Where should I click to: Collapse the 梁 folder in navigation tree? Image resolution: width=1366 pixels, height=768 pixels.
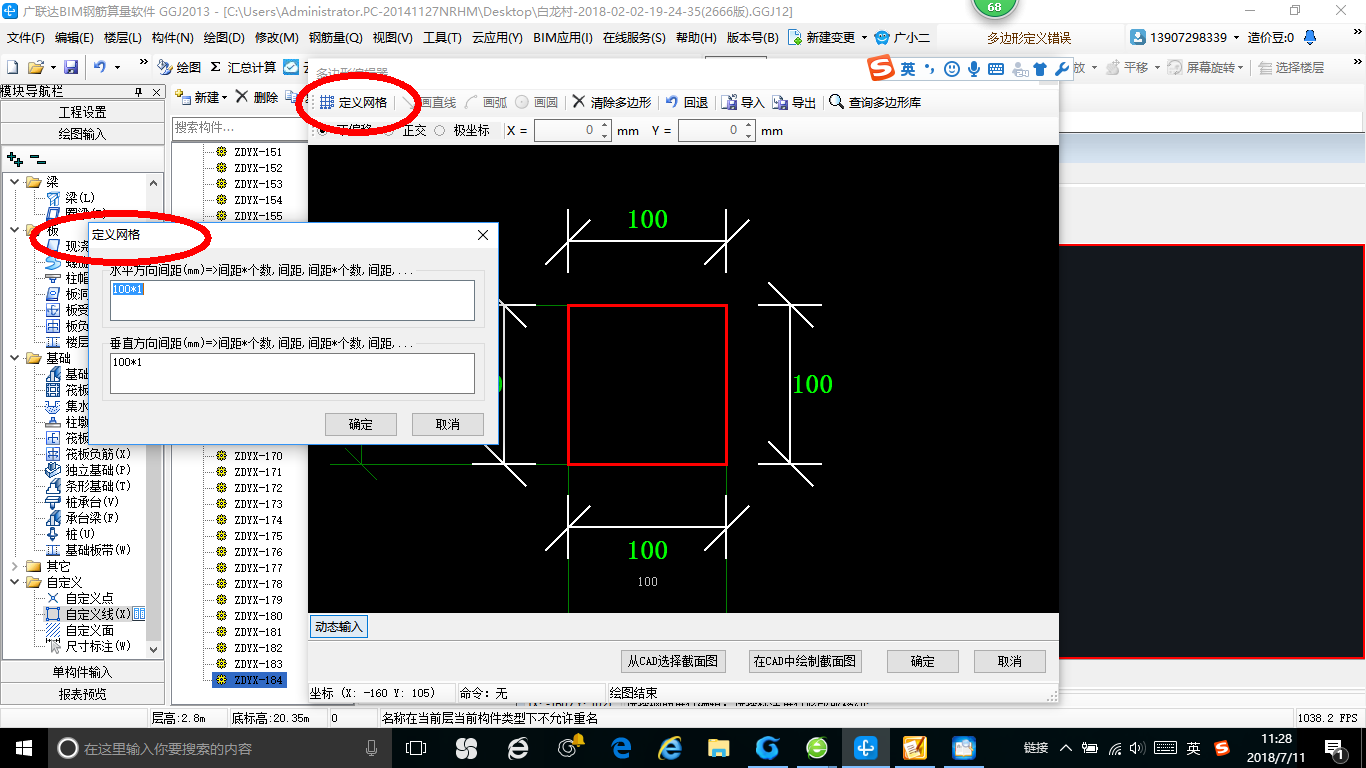15,182
